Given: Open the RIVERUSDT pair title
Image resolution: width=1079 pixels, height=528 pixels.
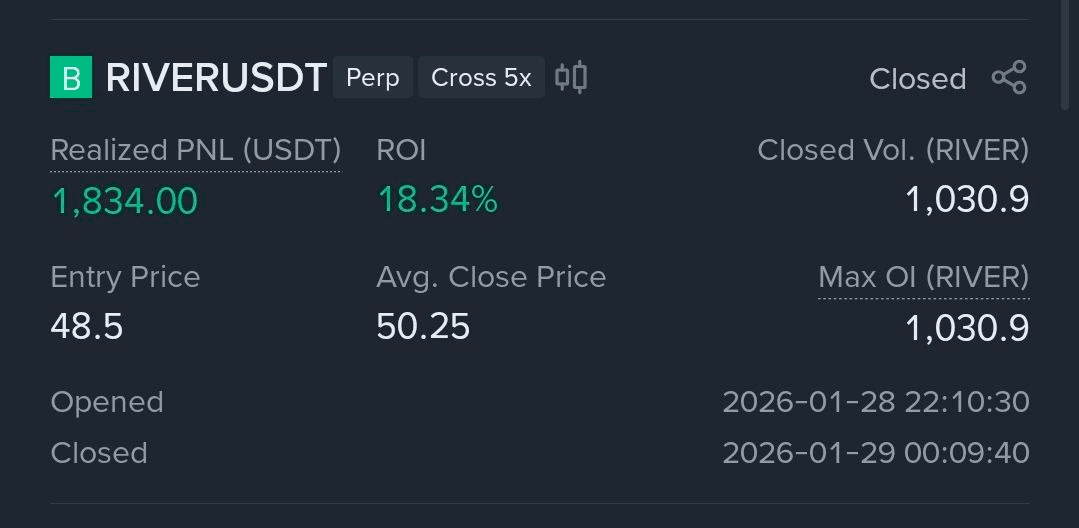Looking at the screenshot, I should point(216,78).
